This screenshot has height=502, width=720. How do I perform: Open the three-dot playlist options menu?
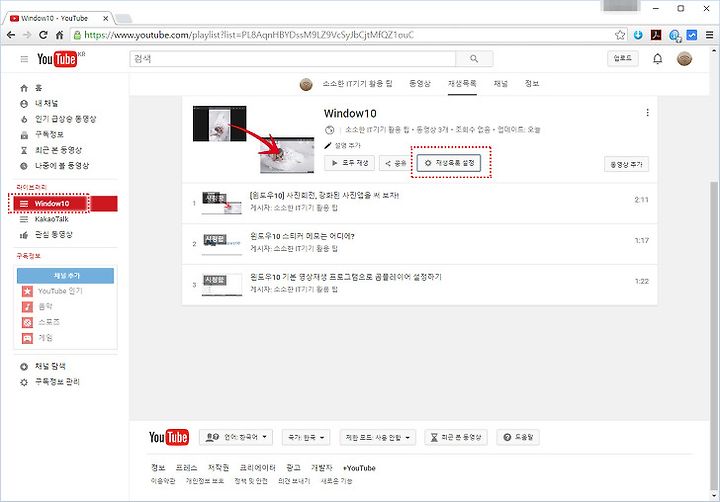tap(647, 113)
